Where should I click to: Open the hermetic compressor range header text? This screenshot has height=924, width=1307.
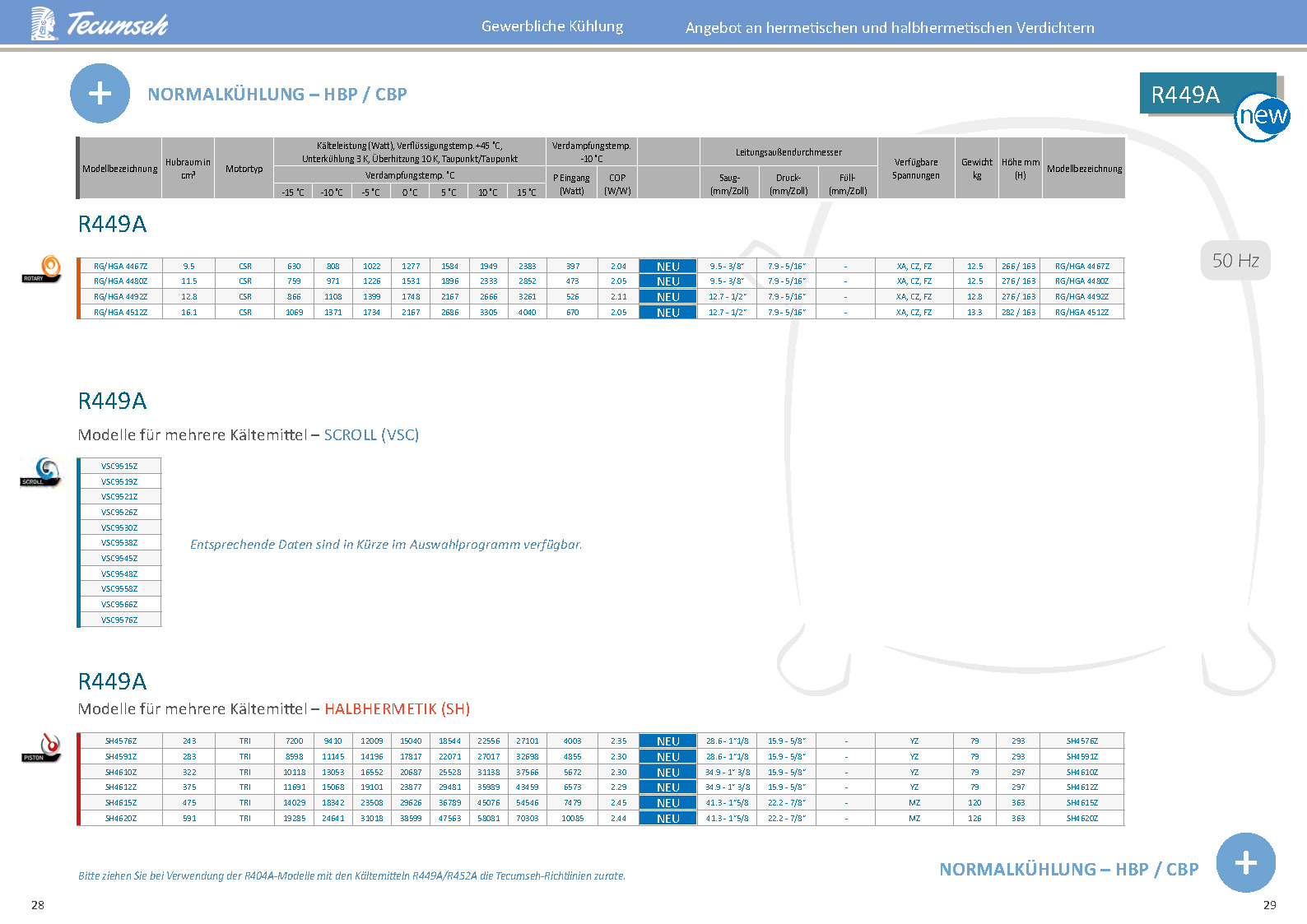pyautogui.click(x=889, y=28)
